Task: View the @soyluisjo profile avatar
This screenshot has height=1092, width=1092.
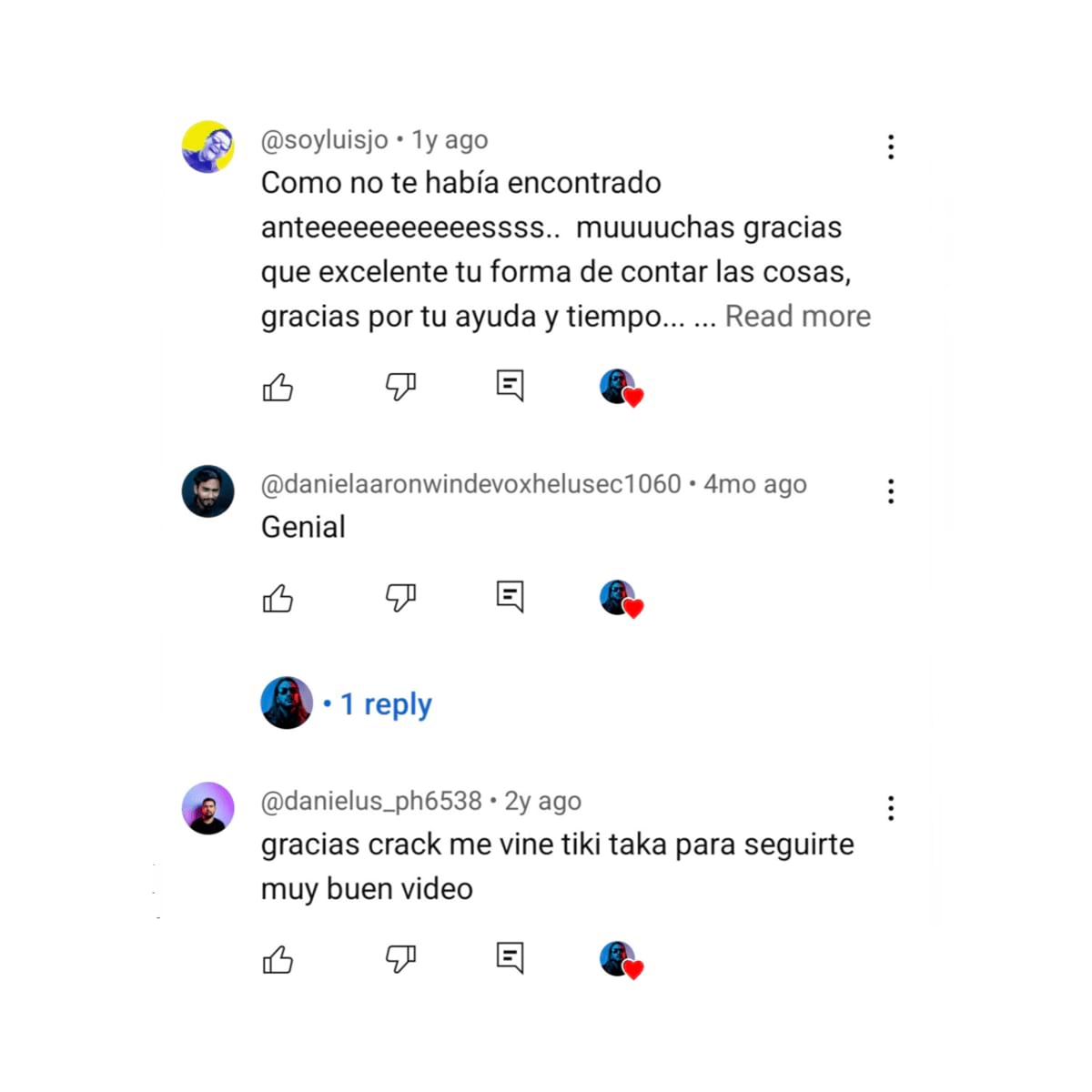Action: click(208, 147)
